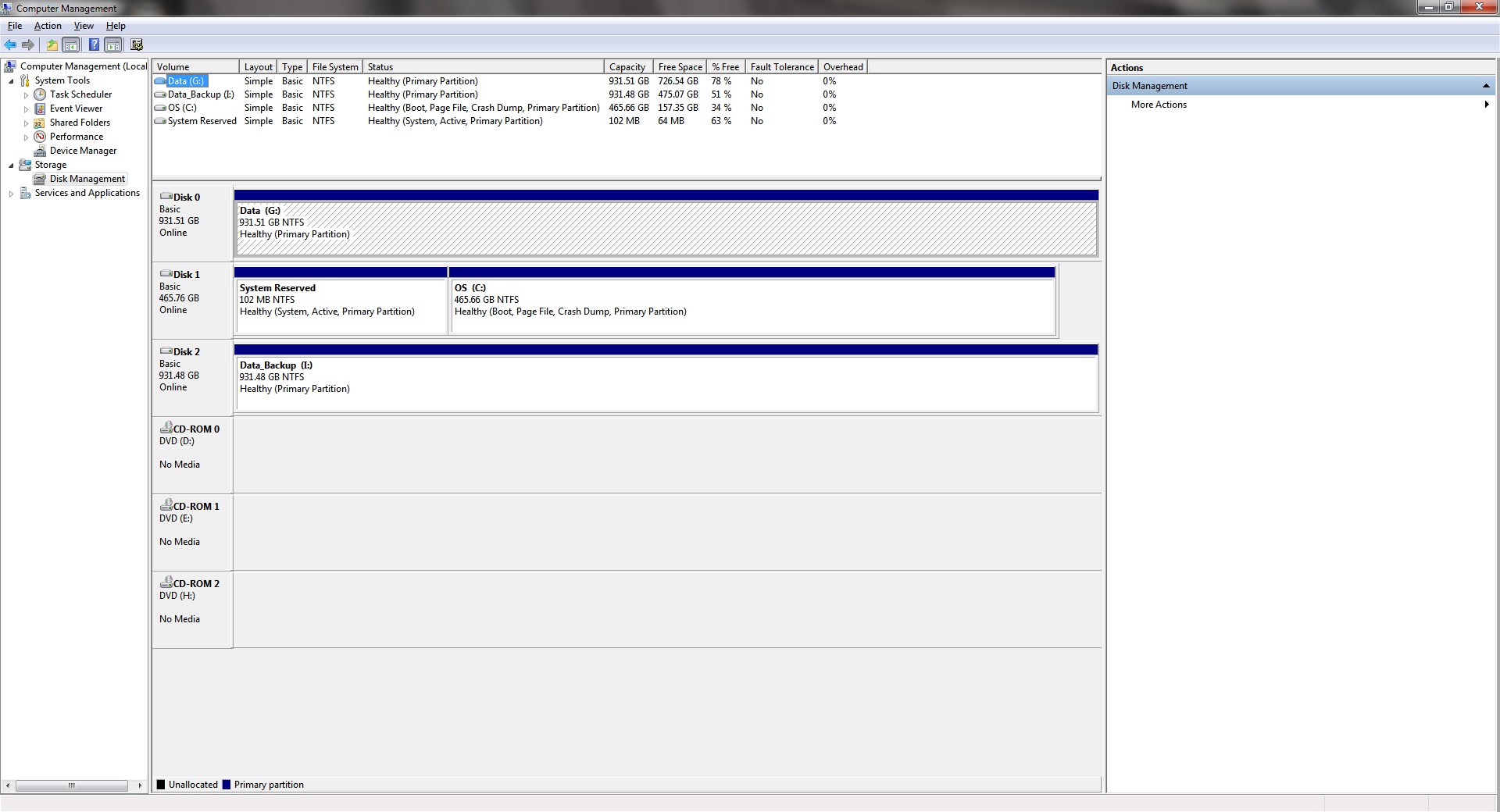The height and width of the screenshot is (812, 1500).
Task: Select the Task Scheduler clock icon
Action: click(40, 94)
